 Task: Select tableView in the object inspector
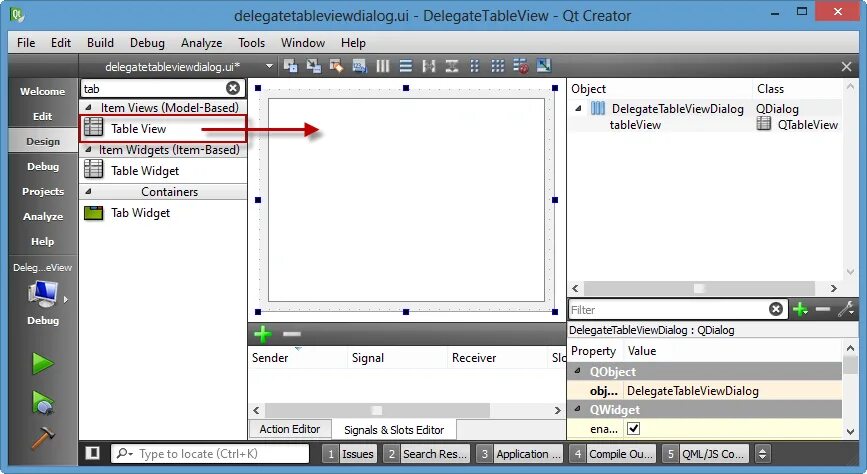pyautogui.click(x=635, y=125)
